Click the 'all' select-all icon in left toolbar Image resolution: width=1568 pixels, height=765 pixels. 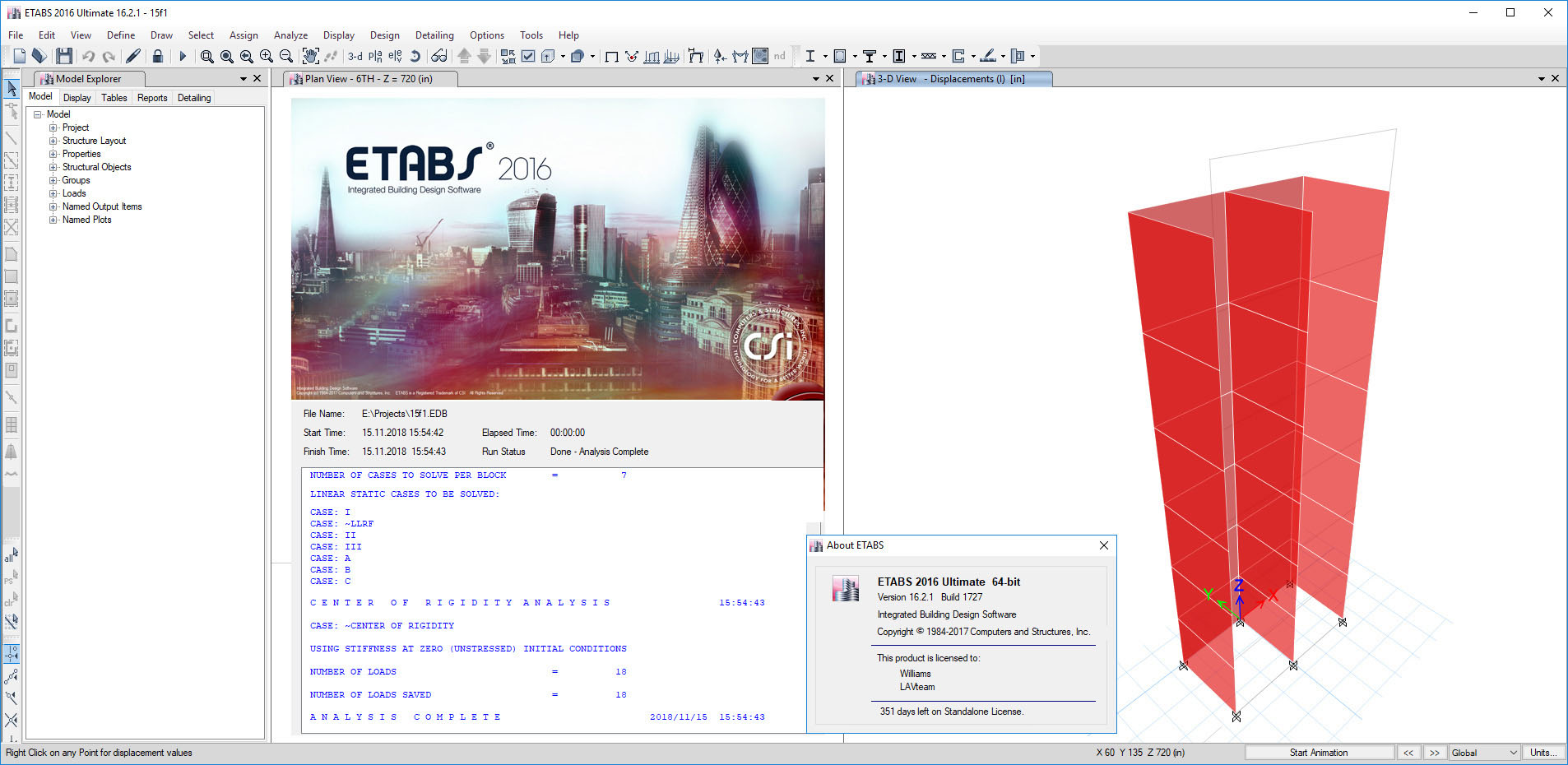click(x=12, y=557)
